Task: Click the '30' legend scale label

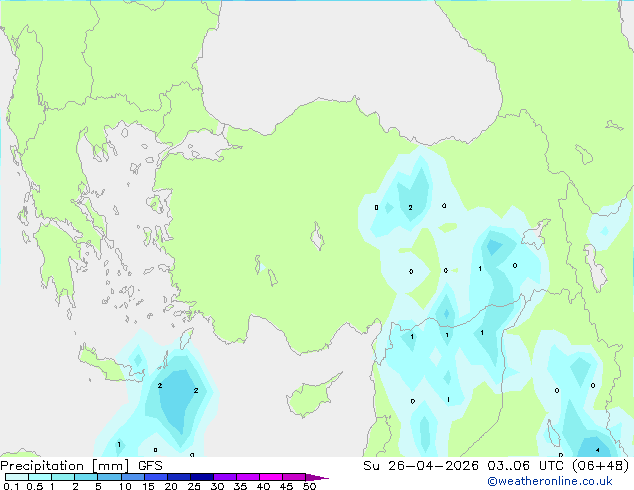Action: click(217, 486)
